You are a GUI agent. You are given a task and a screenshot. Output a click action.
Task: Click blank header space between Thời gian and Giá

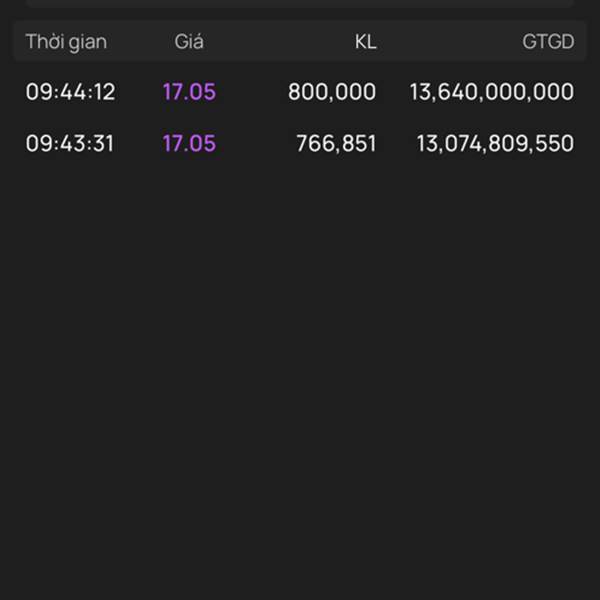[x=140, y=42]
